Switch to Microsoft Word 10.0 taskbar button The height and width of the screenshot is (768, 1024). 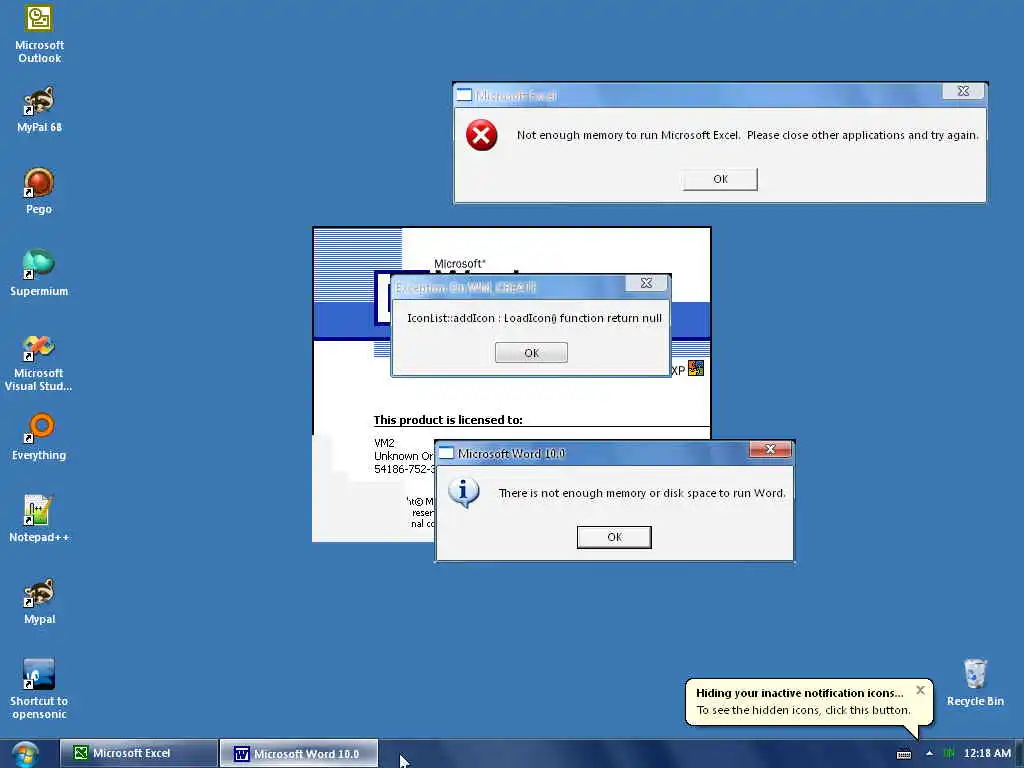(x=298, y=753)
